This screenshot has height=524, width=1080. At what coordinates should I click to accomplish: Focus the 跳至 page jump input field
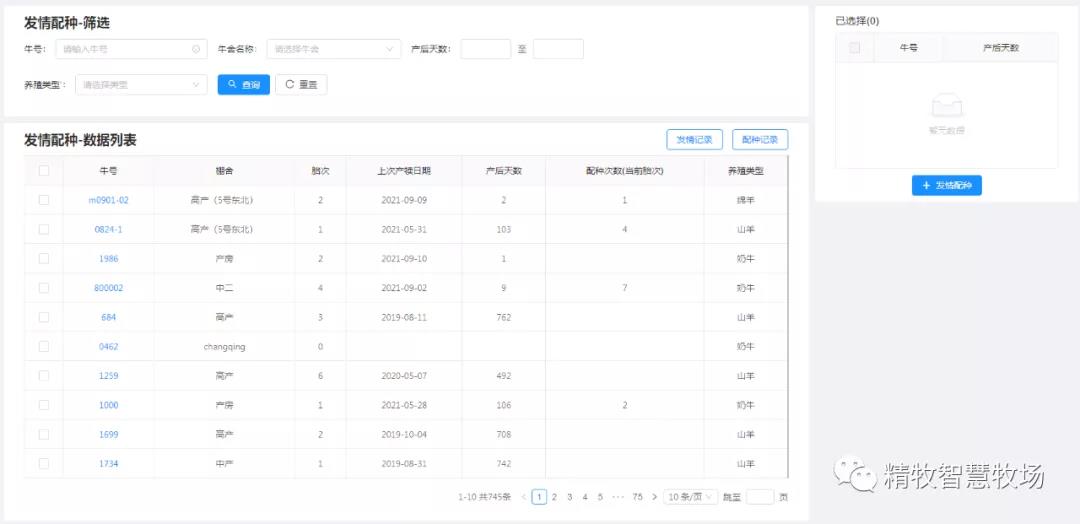click(760, 497)
